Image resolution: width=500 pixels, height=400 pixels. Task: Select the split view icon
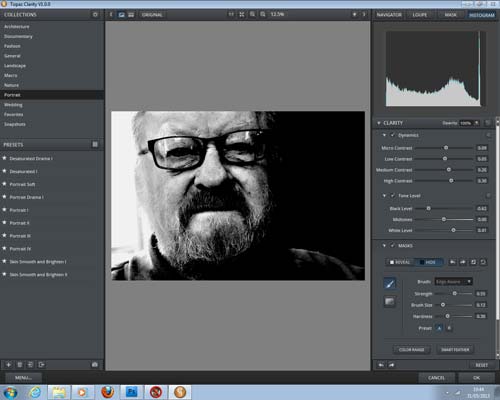[131, 15]
